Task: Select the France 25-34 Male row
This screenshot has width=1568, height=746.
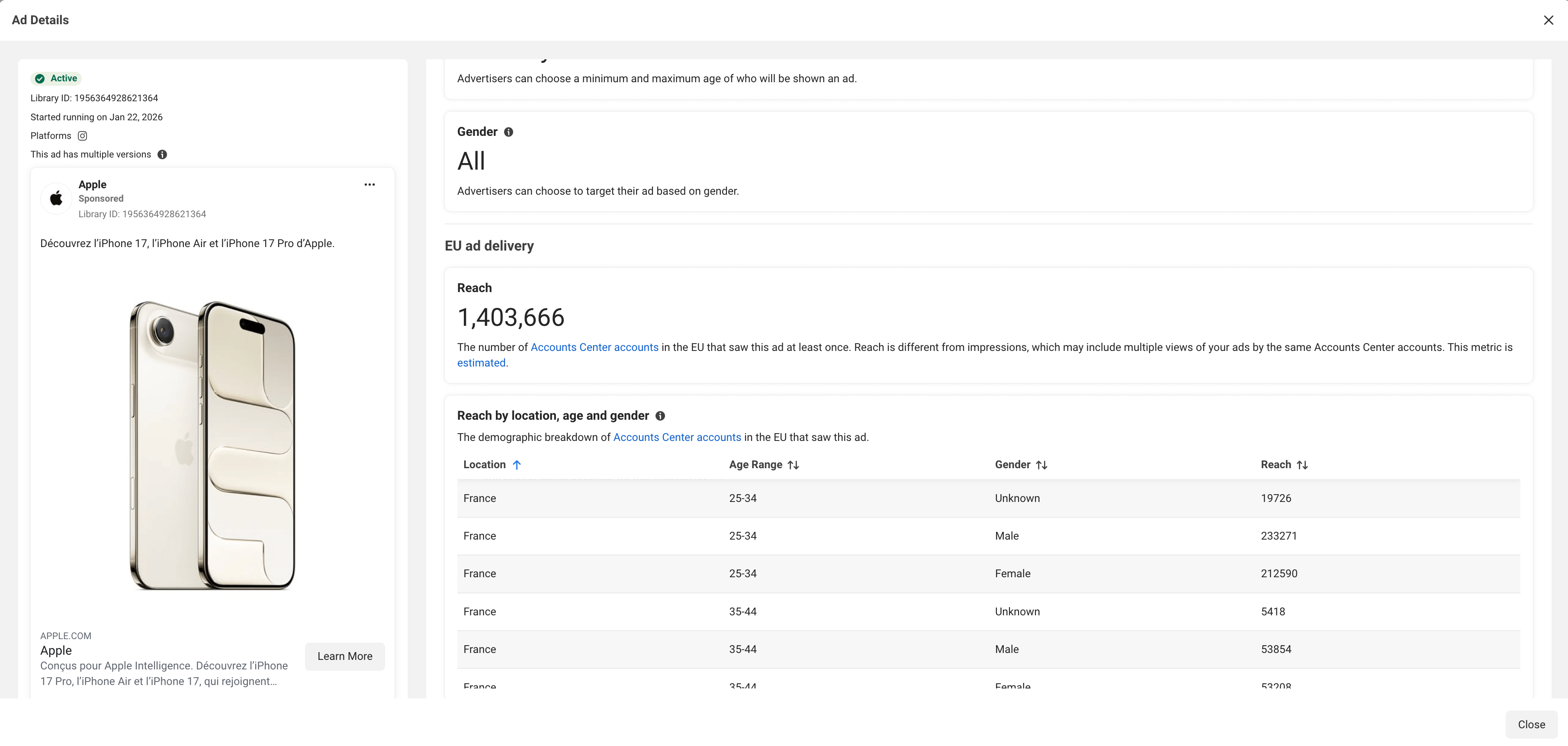Action: click(989, 536)
